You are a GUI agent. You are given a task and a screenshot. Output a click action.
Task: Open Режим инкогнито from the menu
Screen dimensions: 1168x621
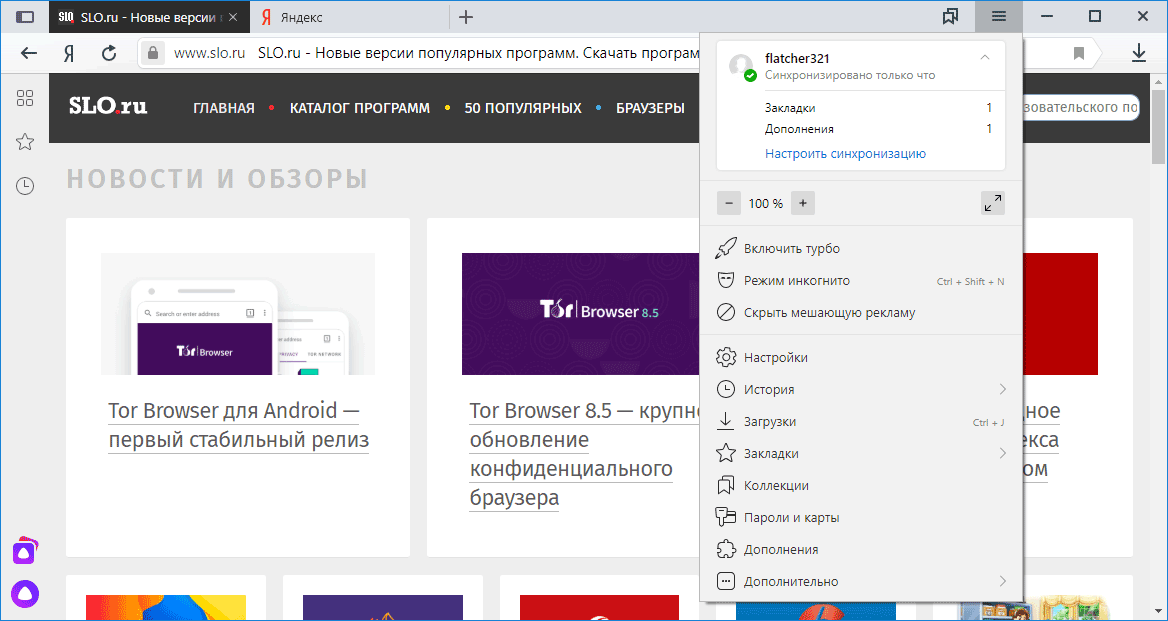pos(861,281)
